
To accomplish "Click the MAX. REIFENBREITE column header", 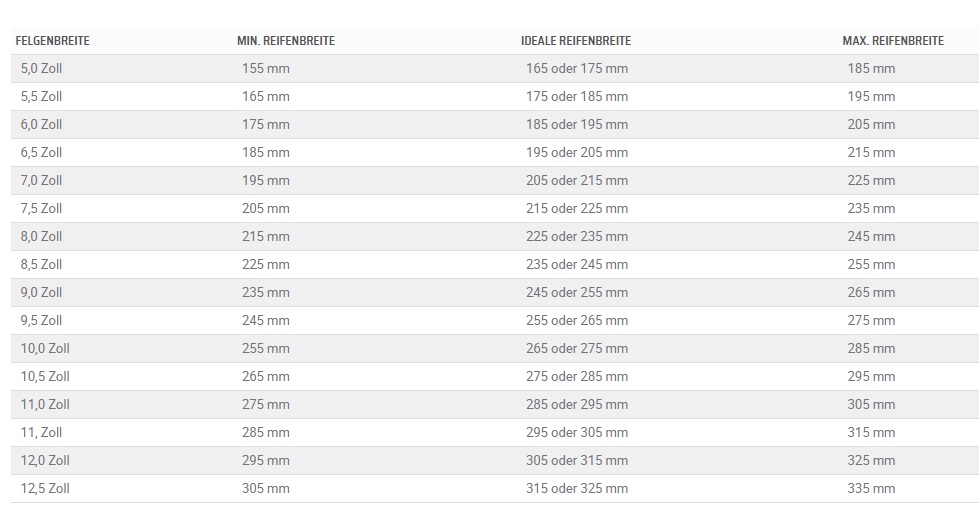I will click(x=893, y=41).
